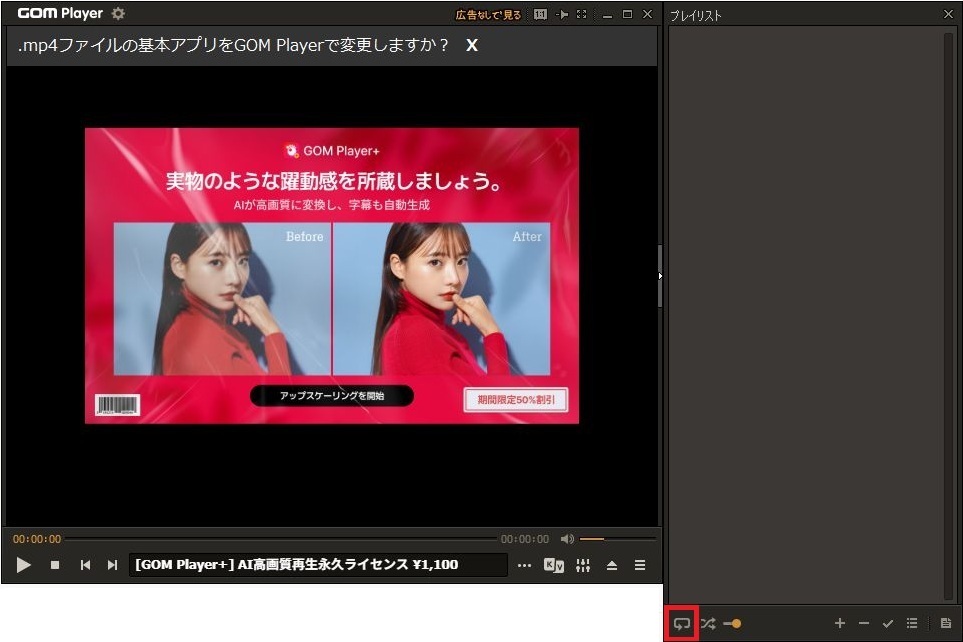Click the 広告なしで見る link
The image size is (963, 642).
(488, 14)
